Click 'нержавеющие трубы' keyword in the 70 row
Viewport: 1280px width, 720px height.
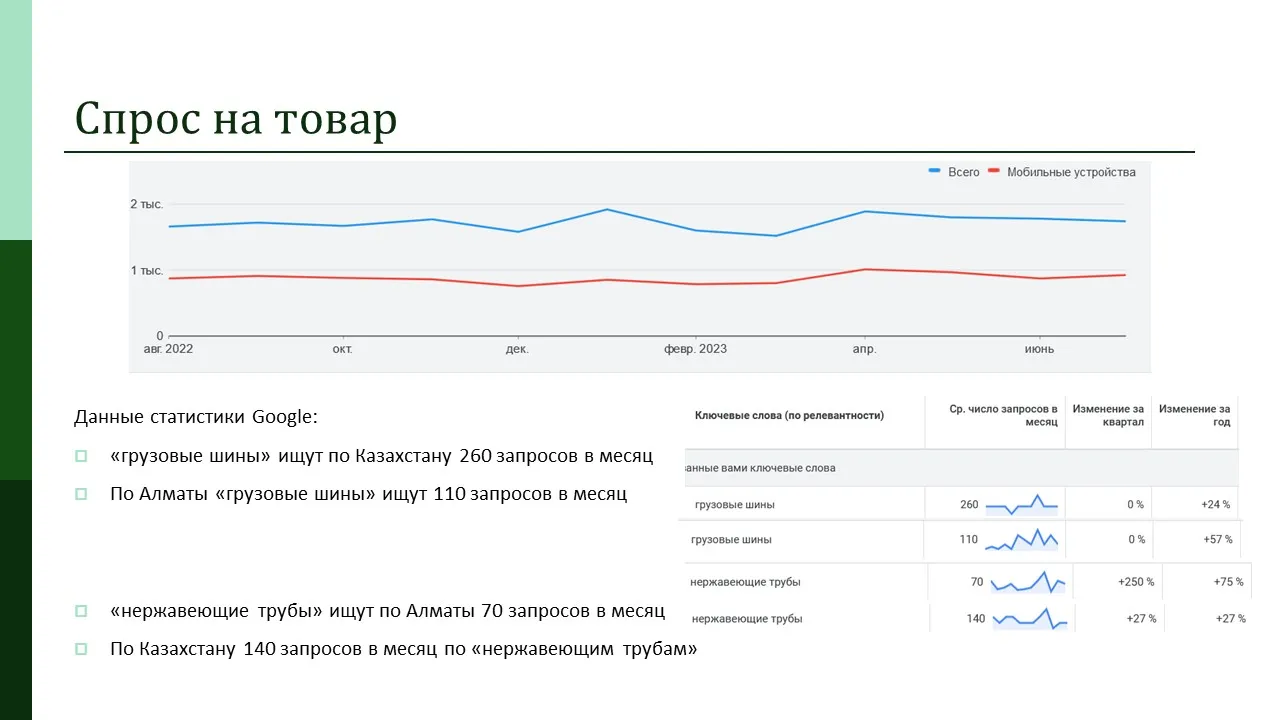click(x=745, y=582)
